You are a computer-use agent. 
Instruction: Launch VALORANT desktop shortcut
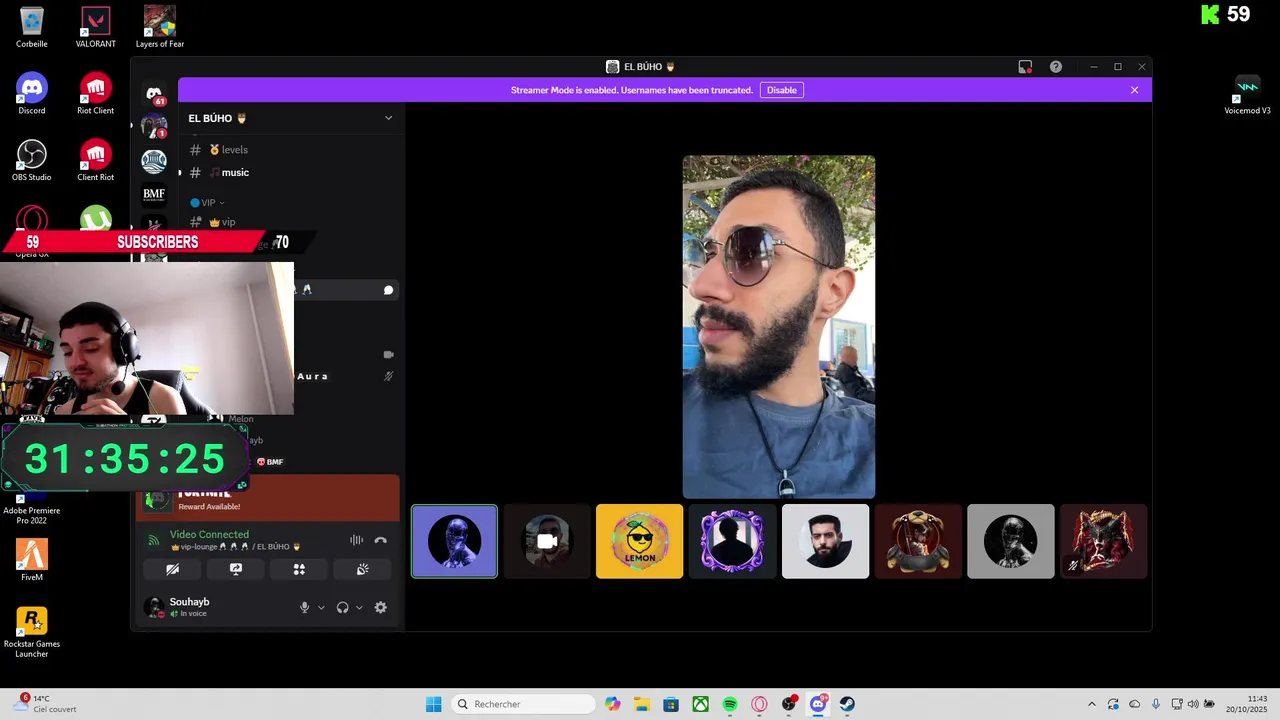click(96, 27)
